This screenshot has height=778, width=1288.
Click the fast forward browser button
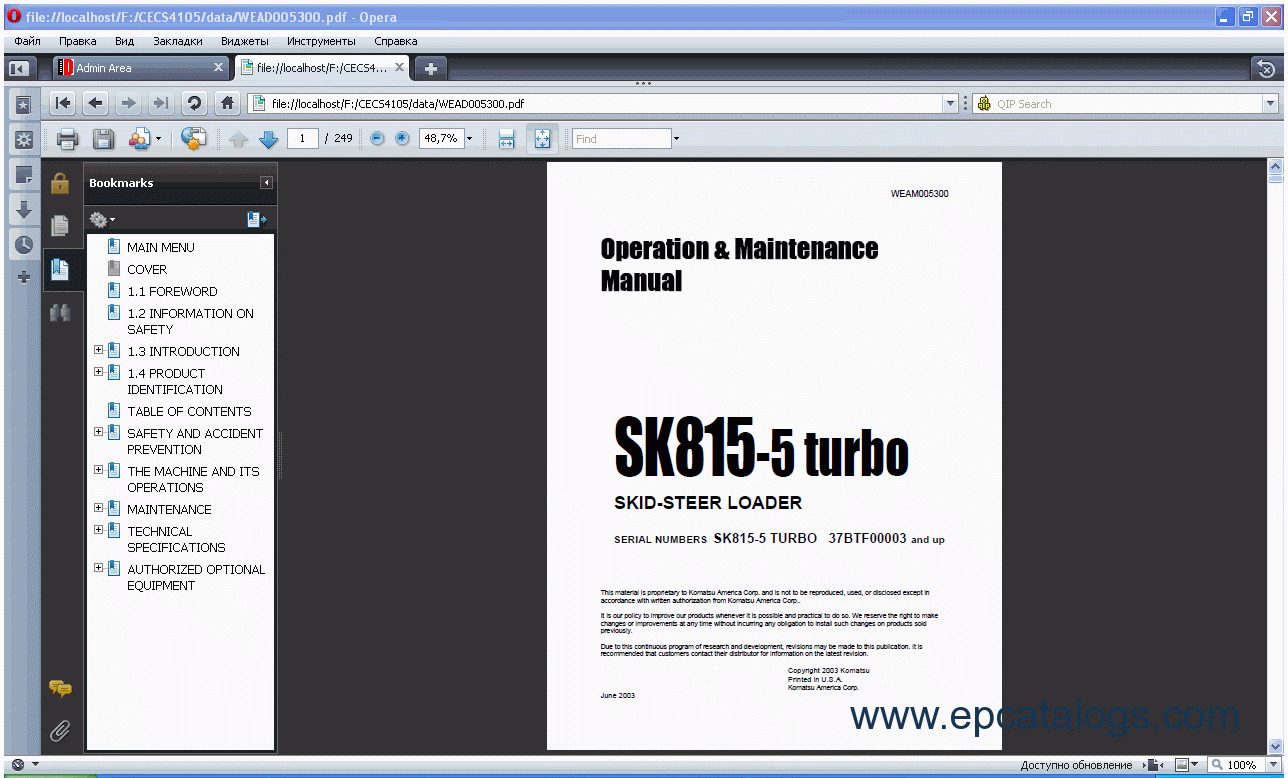pyautogui.click(x=160, y=103)
